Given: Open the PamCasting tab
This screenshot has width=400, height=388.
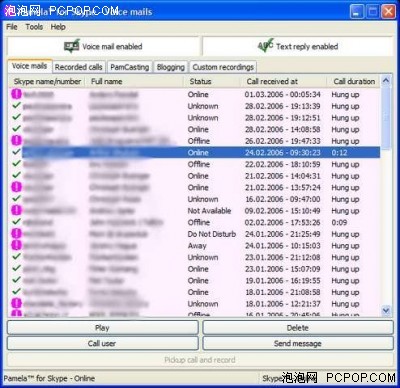Looking at the screenshot, I should (x=130, y=67).
